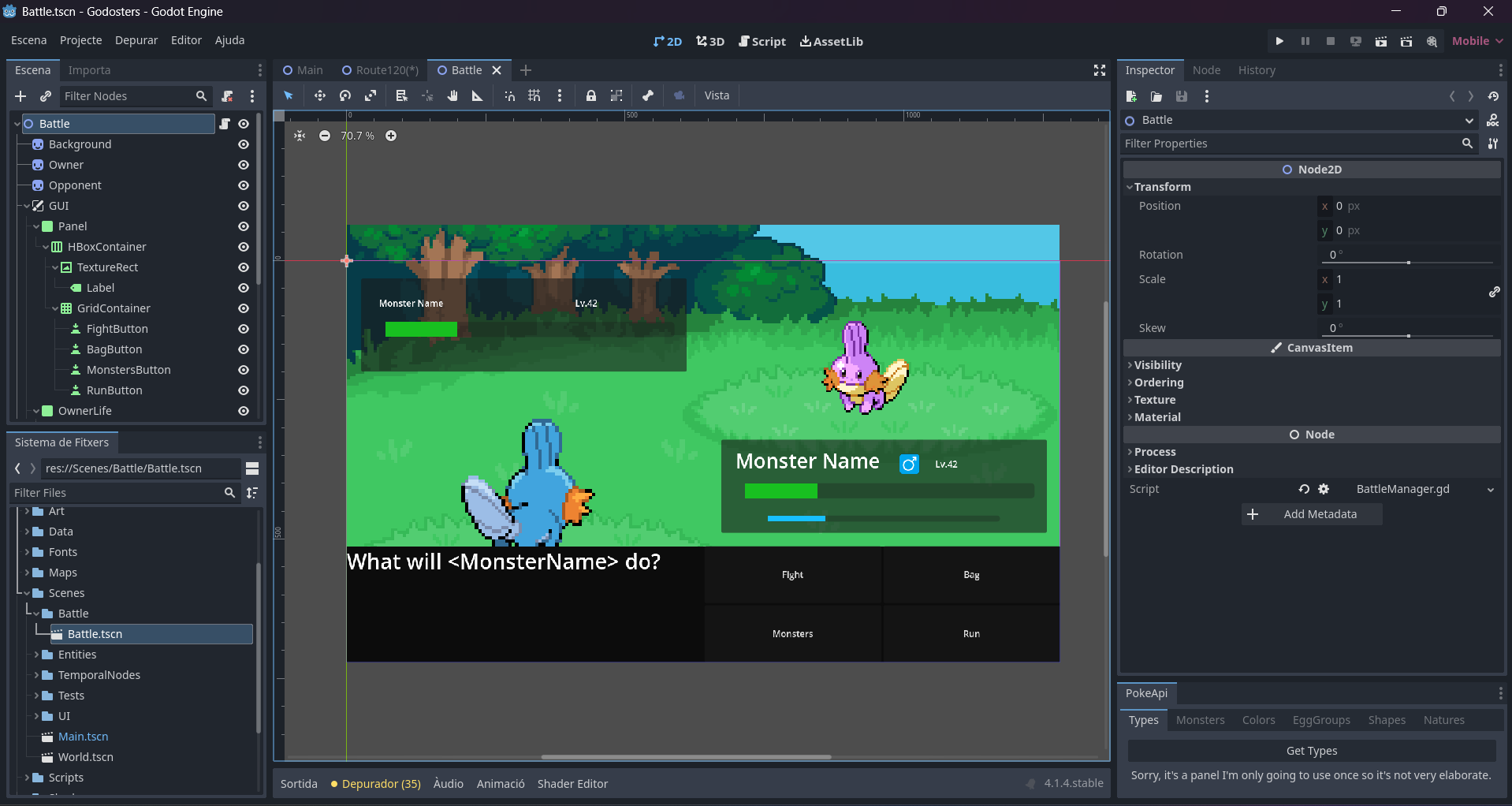The width and height of the screenshot is (1512, 806).
Task: Lock the selected node with padlock icon
Action: coord(591,95)
